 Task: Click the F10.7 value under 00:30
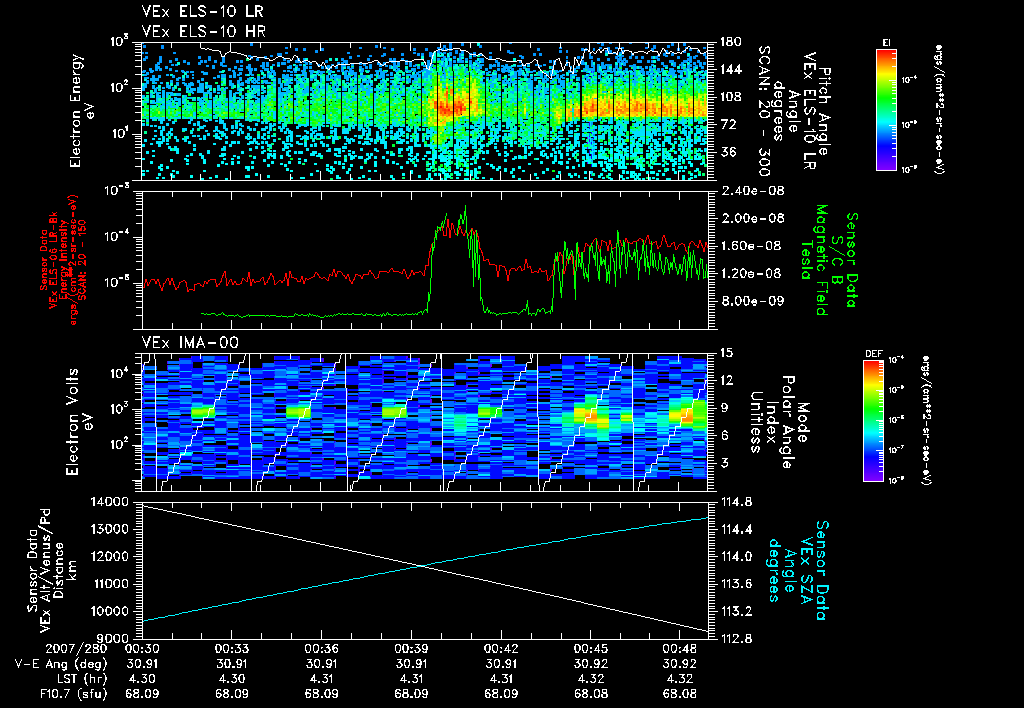(x=142, y=694)
